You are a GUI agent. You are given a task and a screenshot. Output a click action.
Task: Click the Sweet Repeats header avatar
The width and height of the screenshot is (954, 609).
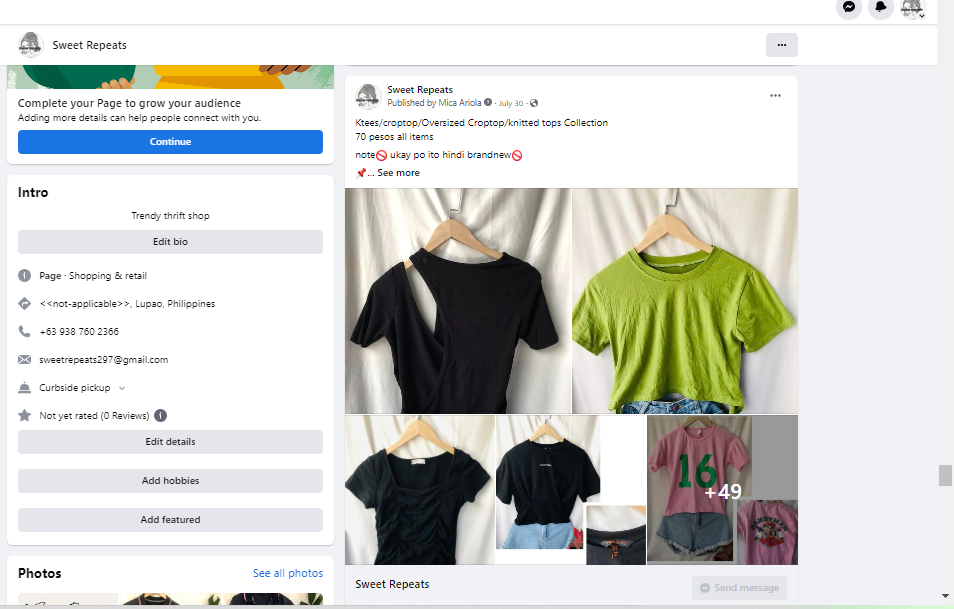(30, 45)
